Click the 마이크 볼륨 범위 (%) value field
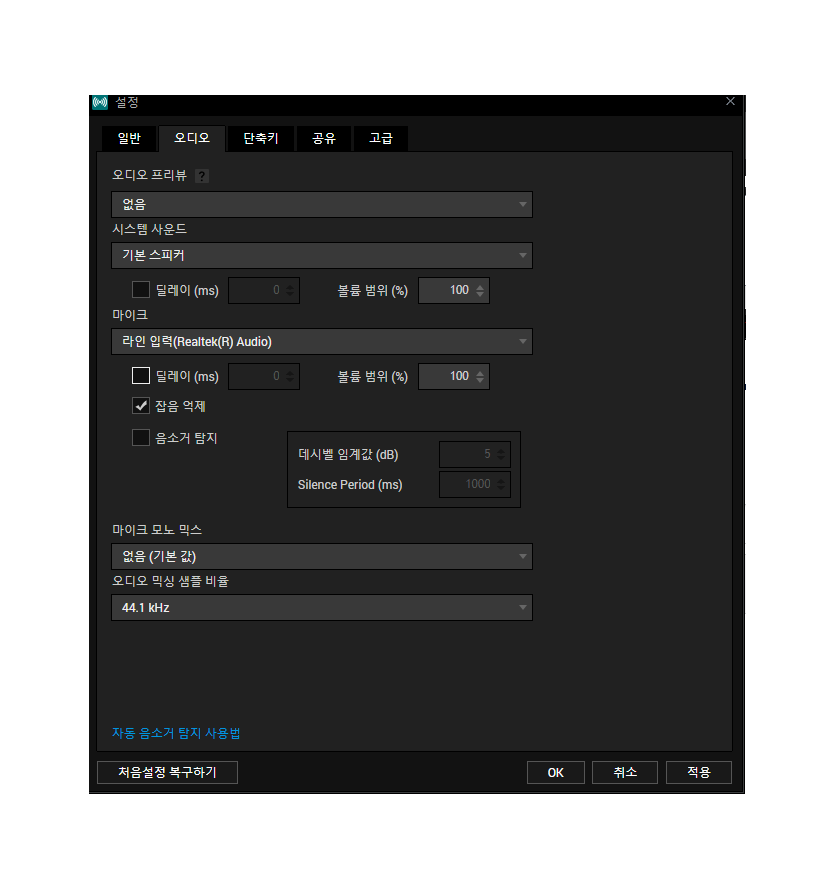 454,377
